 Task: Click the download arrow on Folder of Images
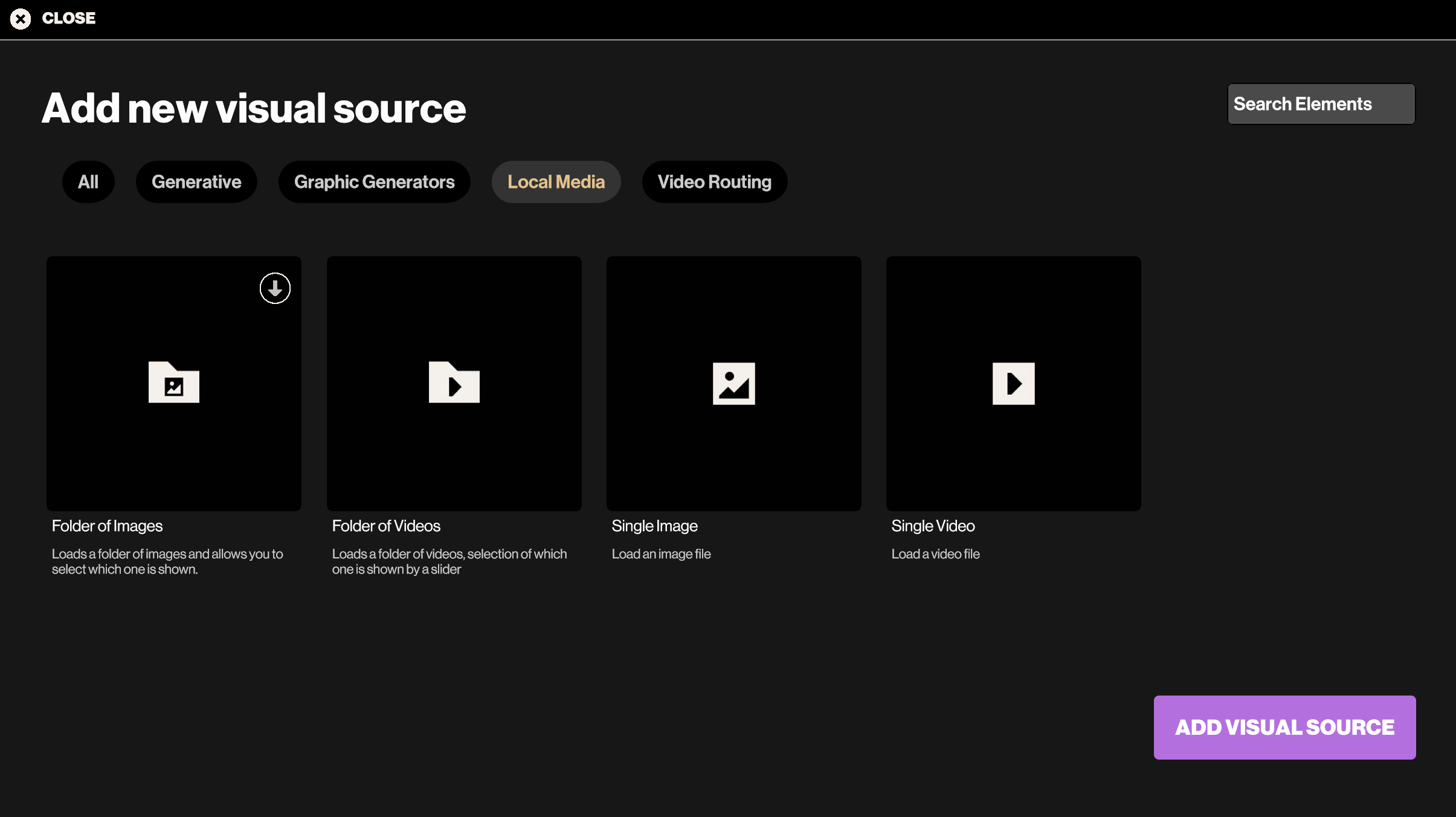[275, 288]
